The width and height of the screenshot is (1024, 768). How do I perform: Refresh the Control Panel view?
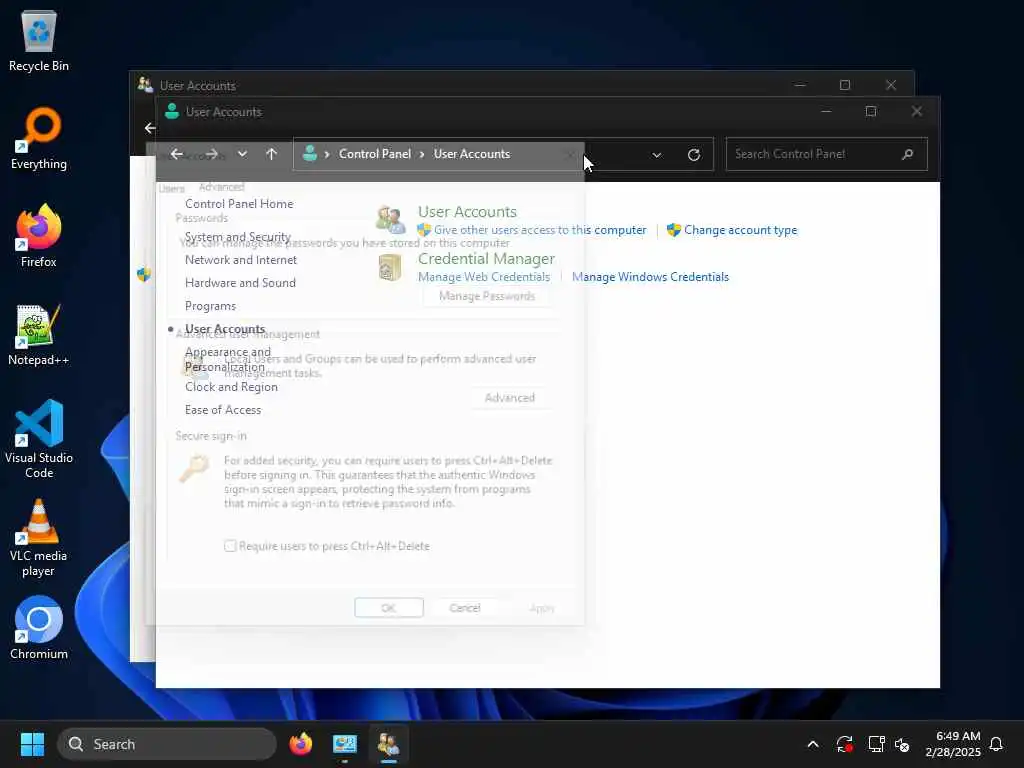(x=694, y=155)
